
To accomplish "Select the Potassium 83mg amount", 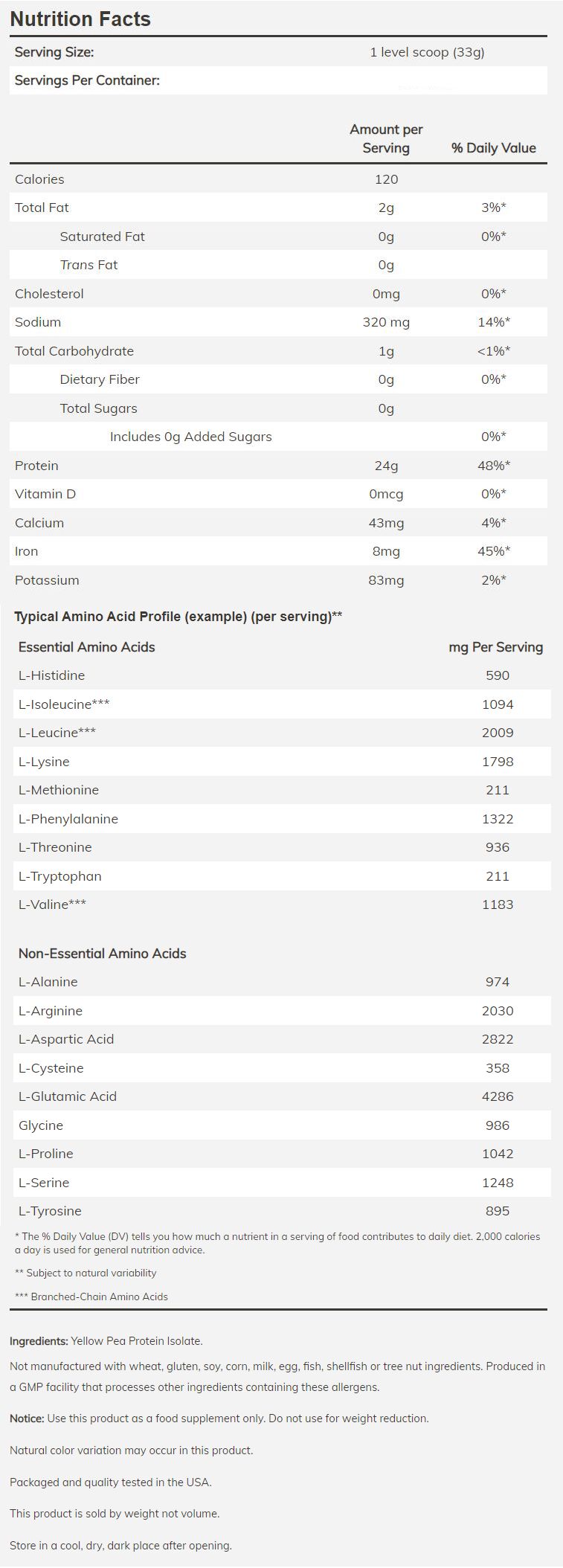I will pyautogui.click(x=386, y=580).
